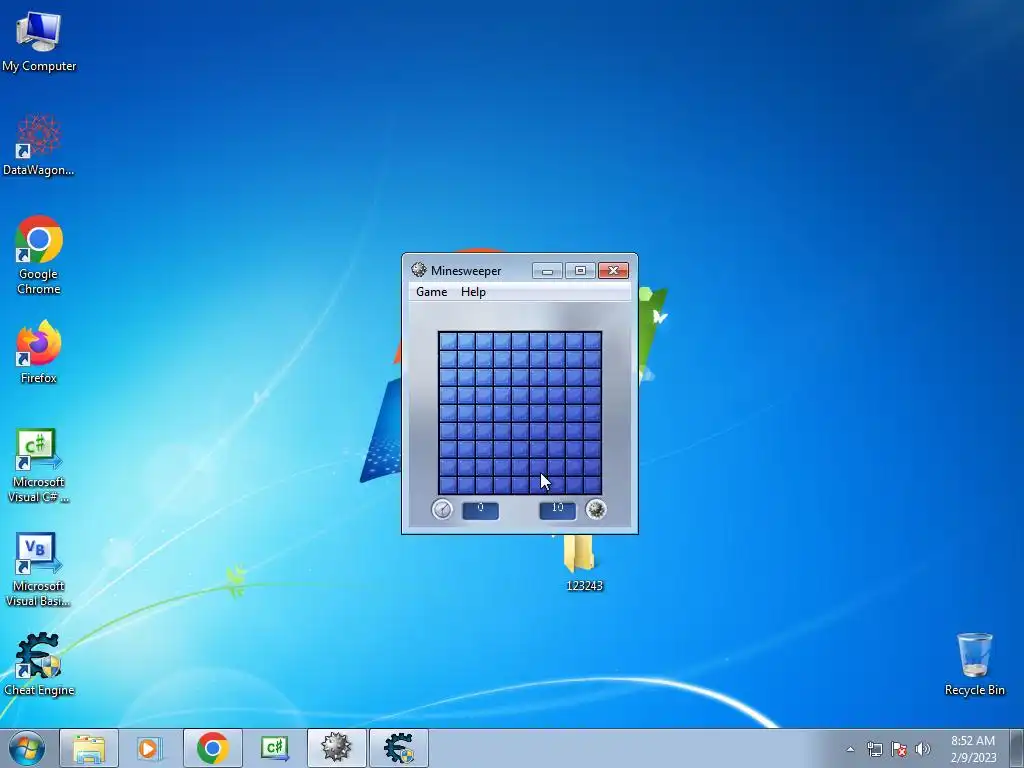Image resolution: width=1024 pixels, height=768 pixels.
Task: Select the Microsoft Visual Basic desktop shortcut
Action: [39, 569]
